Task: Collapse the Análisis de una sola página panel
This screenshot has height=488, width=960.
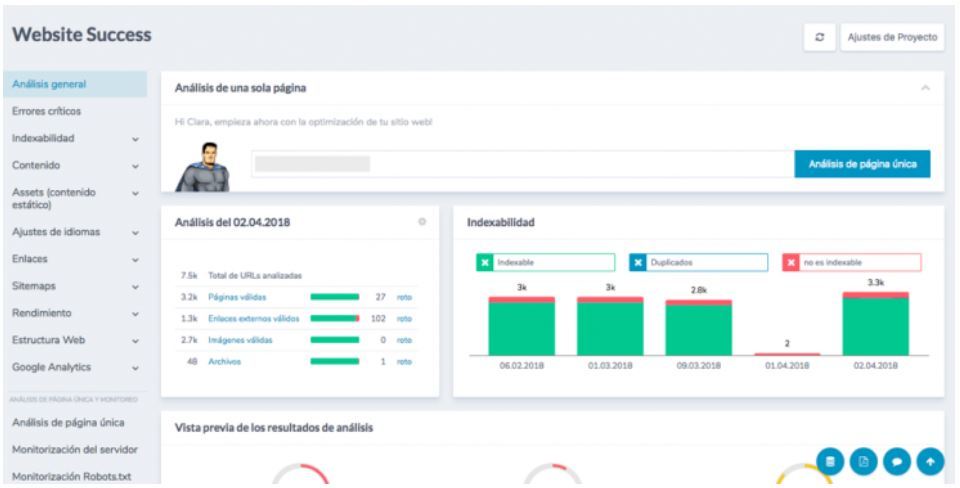Action: pyautogui.click(x=926, y=88)
